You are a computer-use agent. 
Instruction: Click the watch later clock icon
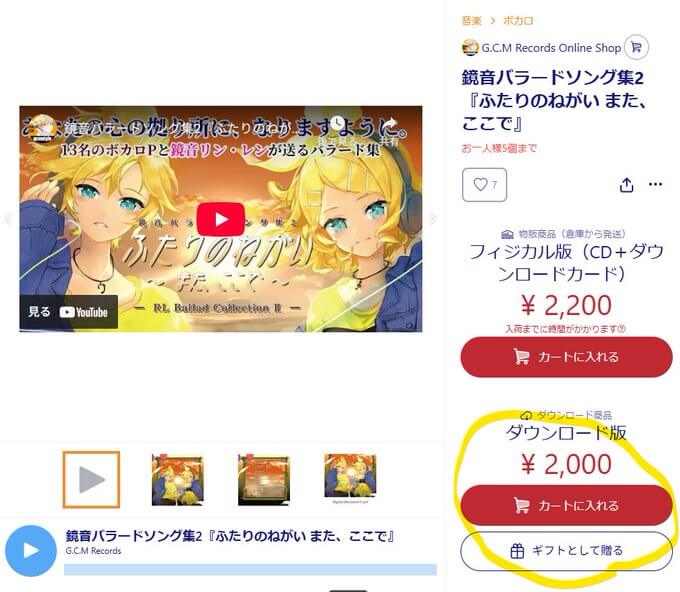point(338,123)
